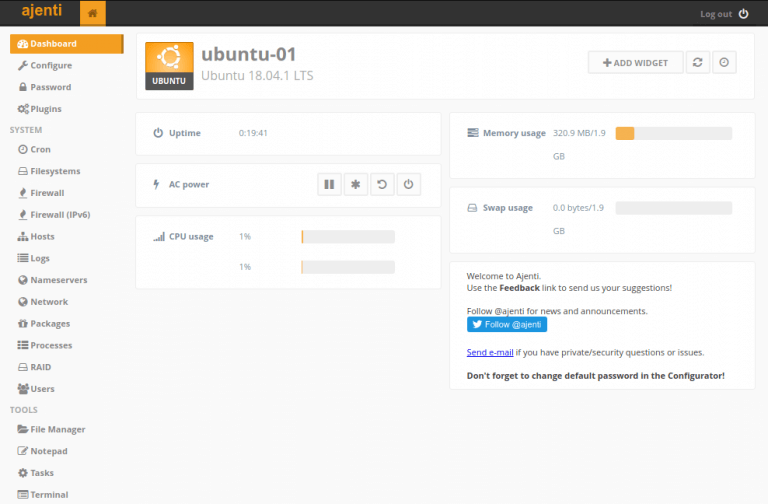The height and width of the screenshot is (504, 768).
Task: Click the Add Widget button
Action: point(635,63)
